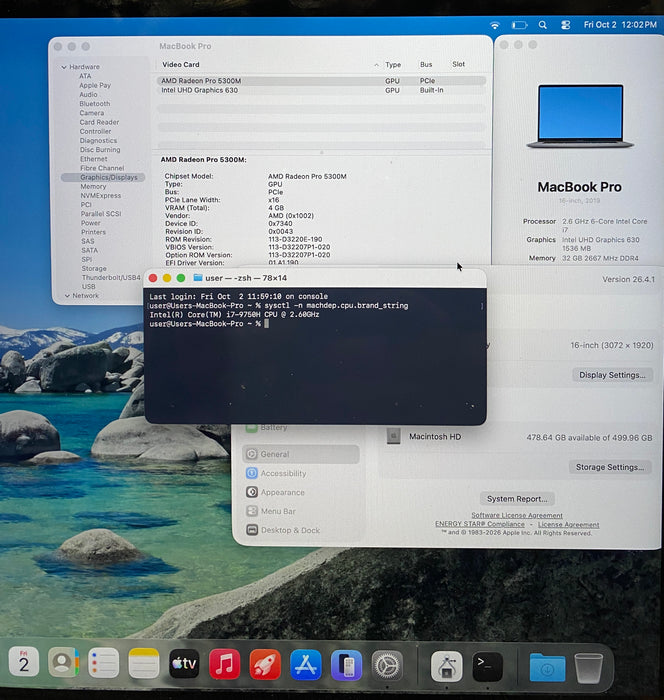Open Spotlight search in the menu bar
Image resolution: width=664 pixels, height=700 pixels.
coord(543,25)
